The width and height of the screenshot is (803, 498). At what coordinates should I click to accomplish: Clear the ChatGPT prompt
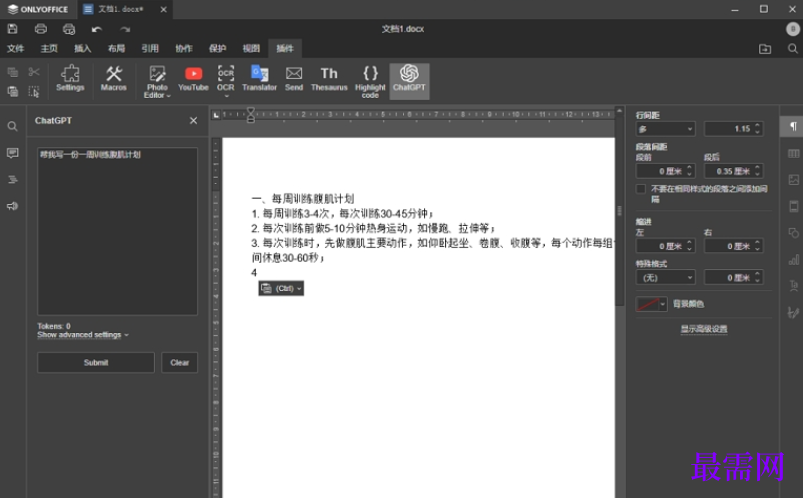point(179,362)
